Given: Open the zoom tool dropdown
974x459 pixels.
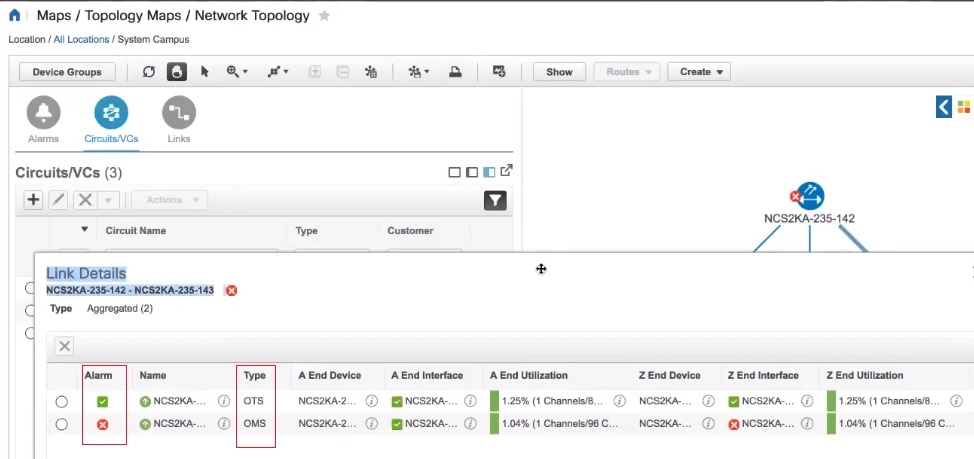Looking at the screenshot, I should tap(237, 72).
